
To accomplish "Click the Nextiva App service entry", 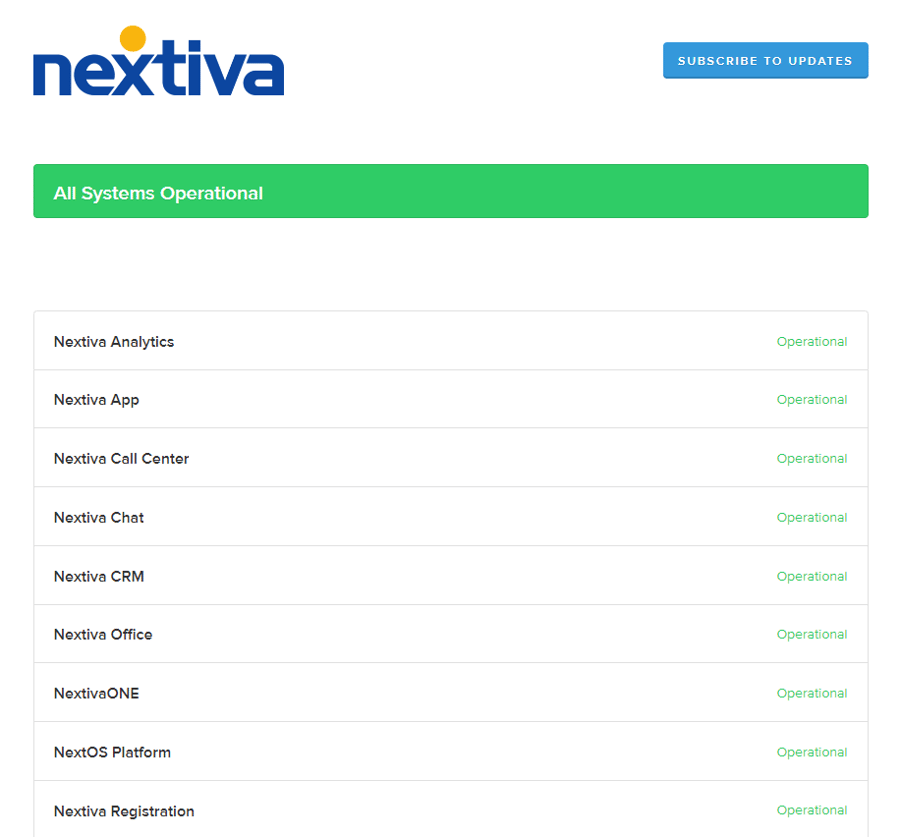I will [x=96, y=399].
